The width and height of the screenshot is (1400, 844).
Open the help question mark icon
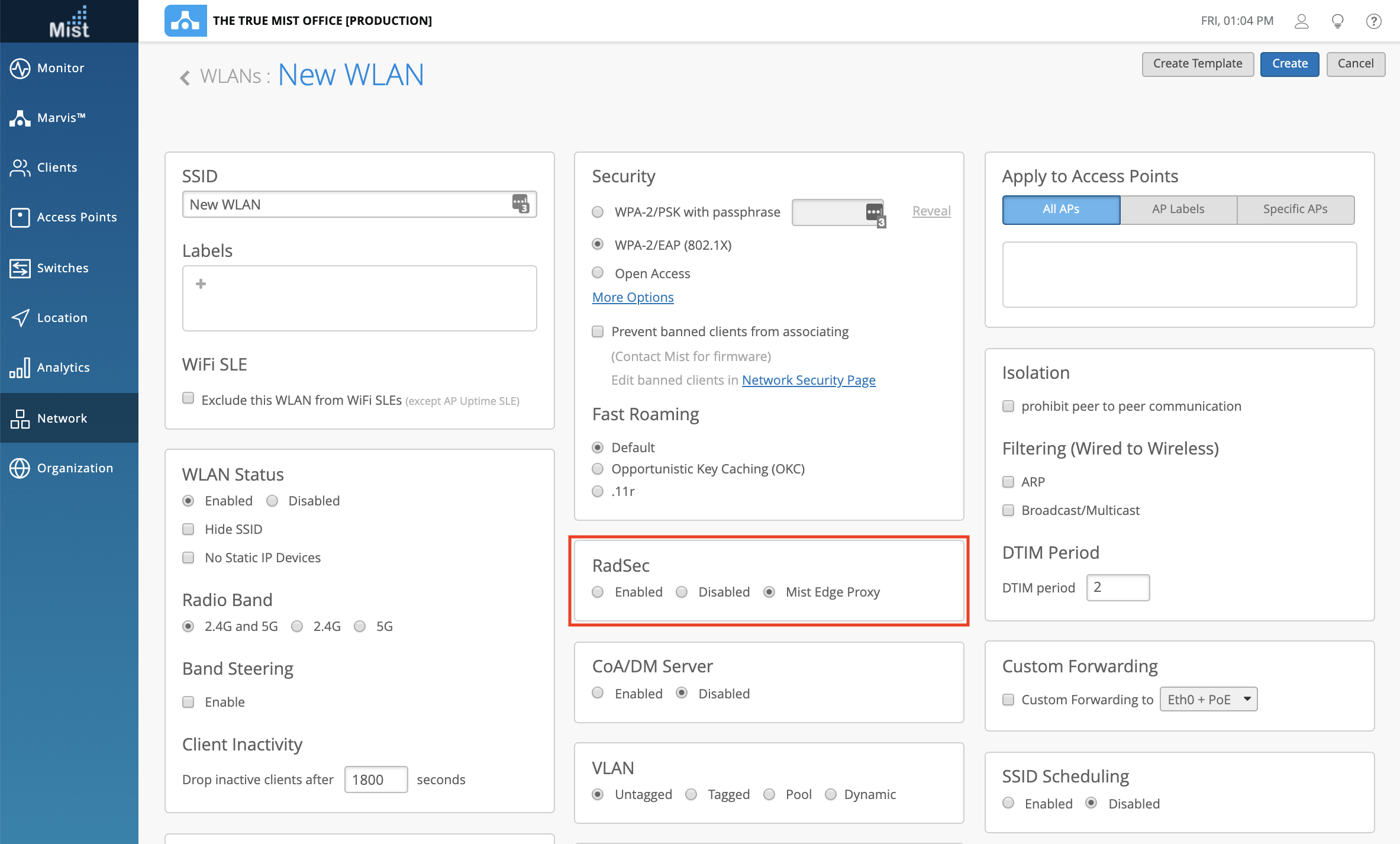1373,21
